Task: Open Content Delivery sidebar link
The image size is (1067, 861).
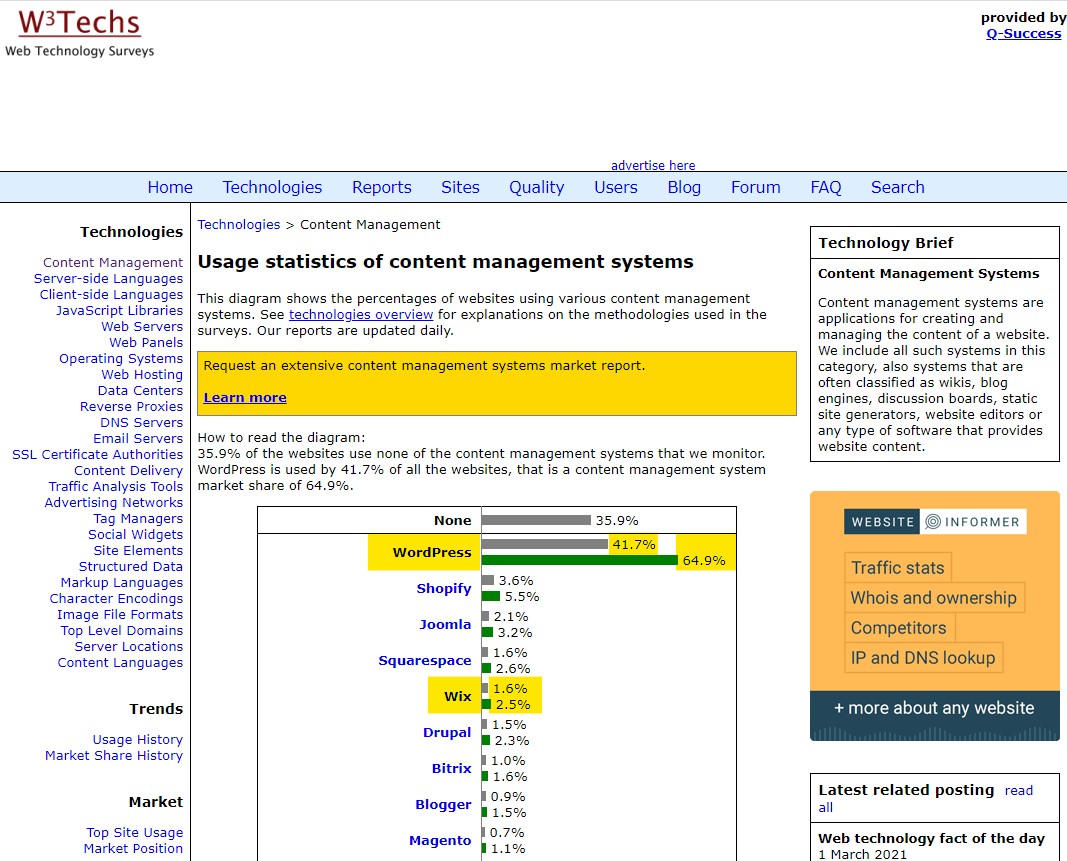Action: [x=129, y=470]
